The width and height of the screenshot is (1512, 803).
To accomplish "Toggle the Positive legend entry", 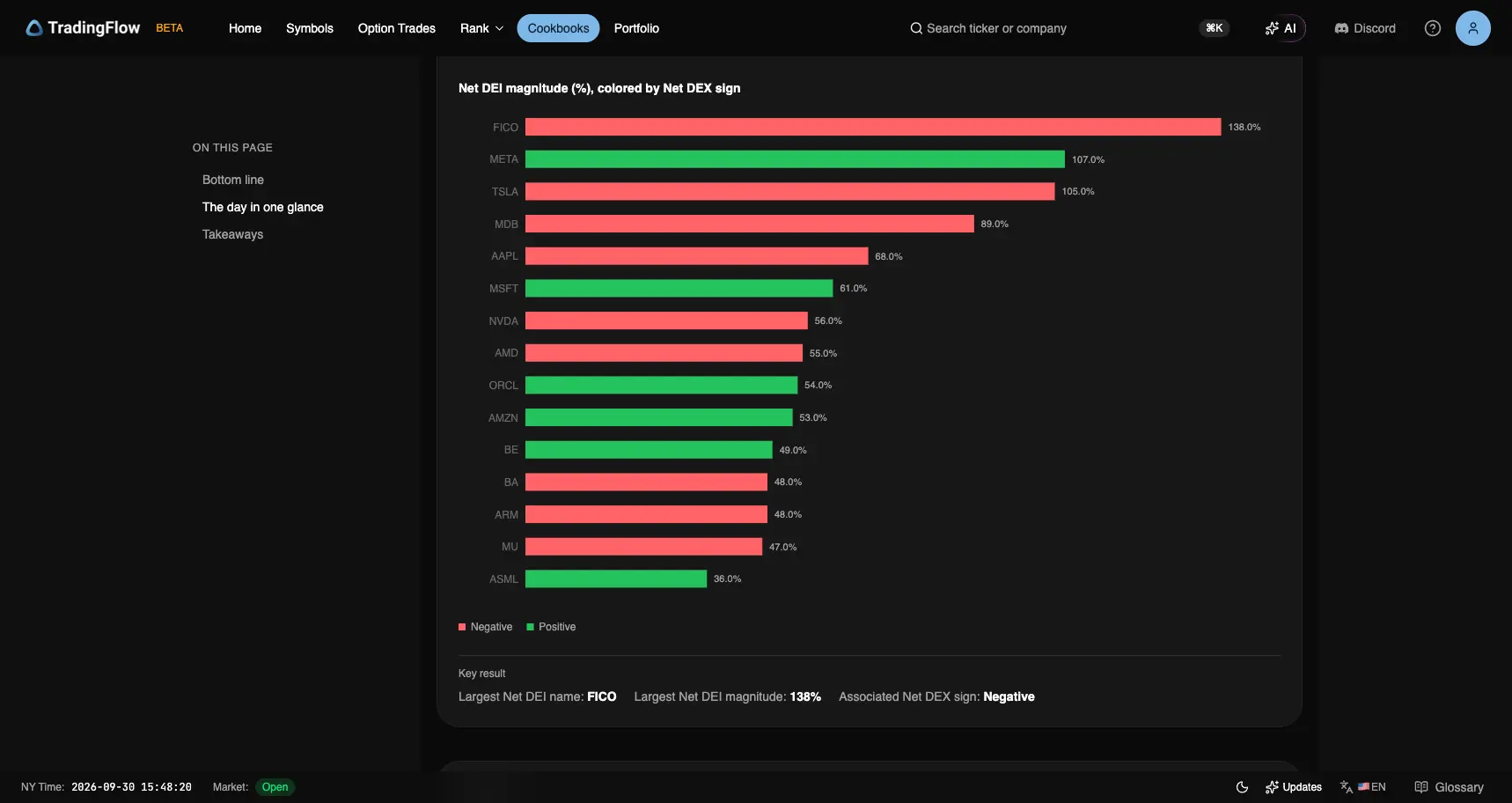I will 551,627.
